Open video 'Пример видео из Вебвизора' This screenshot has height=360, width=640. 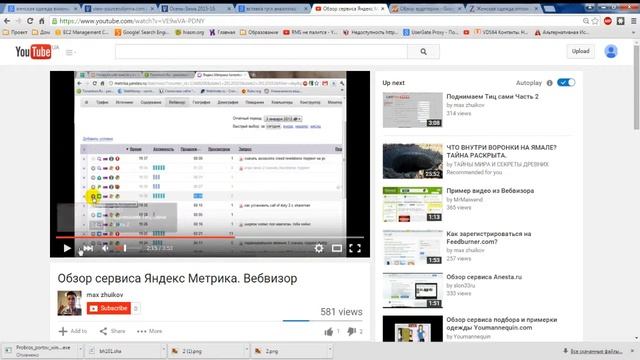click(490, 191)
